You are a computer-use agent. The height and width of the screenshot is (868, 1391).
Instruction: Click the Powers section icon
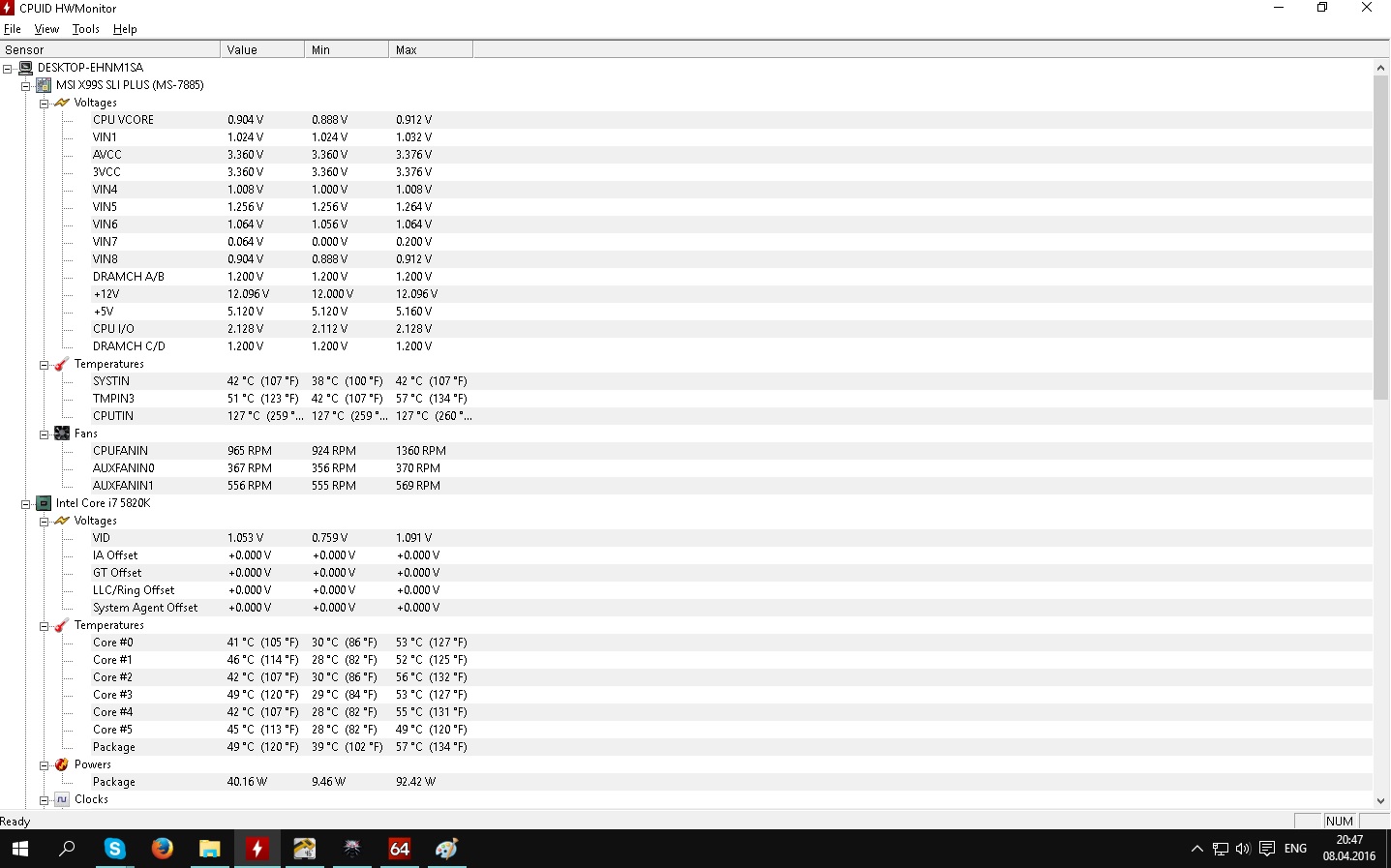62,764
